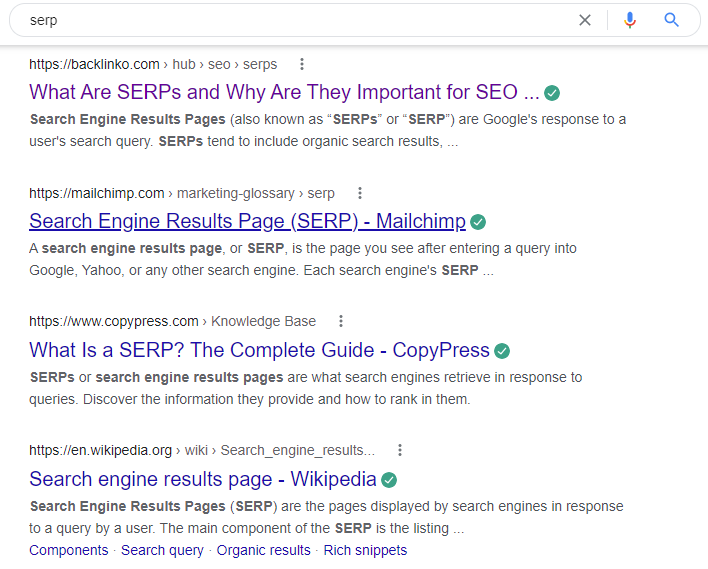Viewport: 708px width, 569px height.
Task: Open 'What Is a SERP? The Complete Guide - CopyPress'
Action: (260, 350)
